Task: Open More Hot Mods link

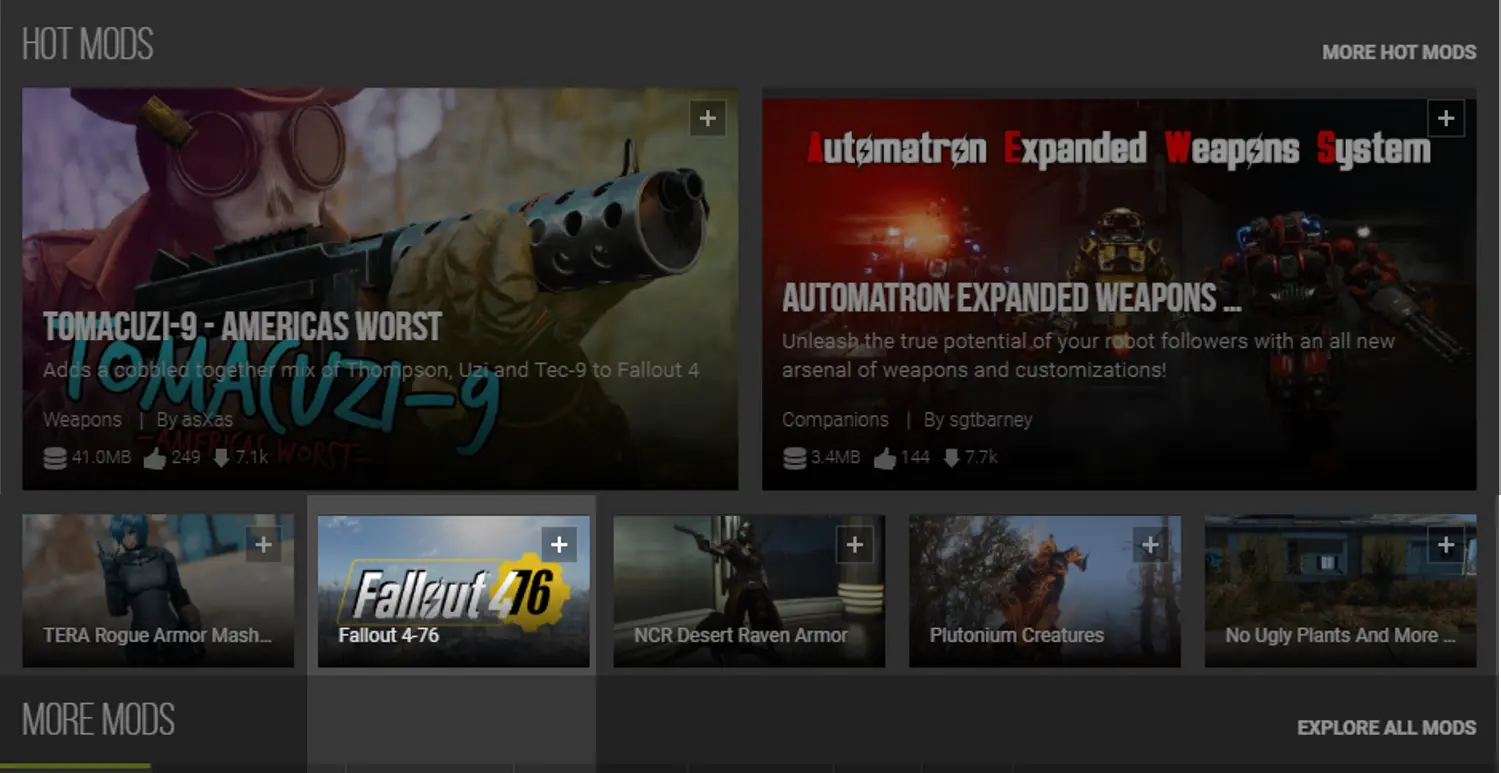Action: 1399,52
